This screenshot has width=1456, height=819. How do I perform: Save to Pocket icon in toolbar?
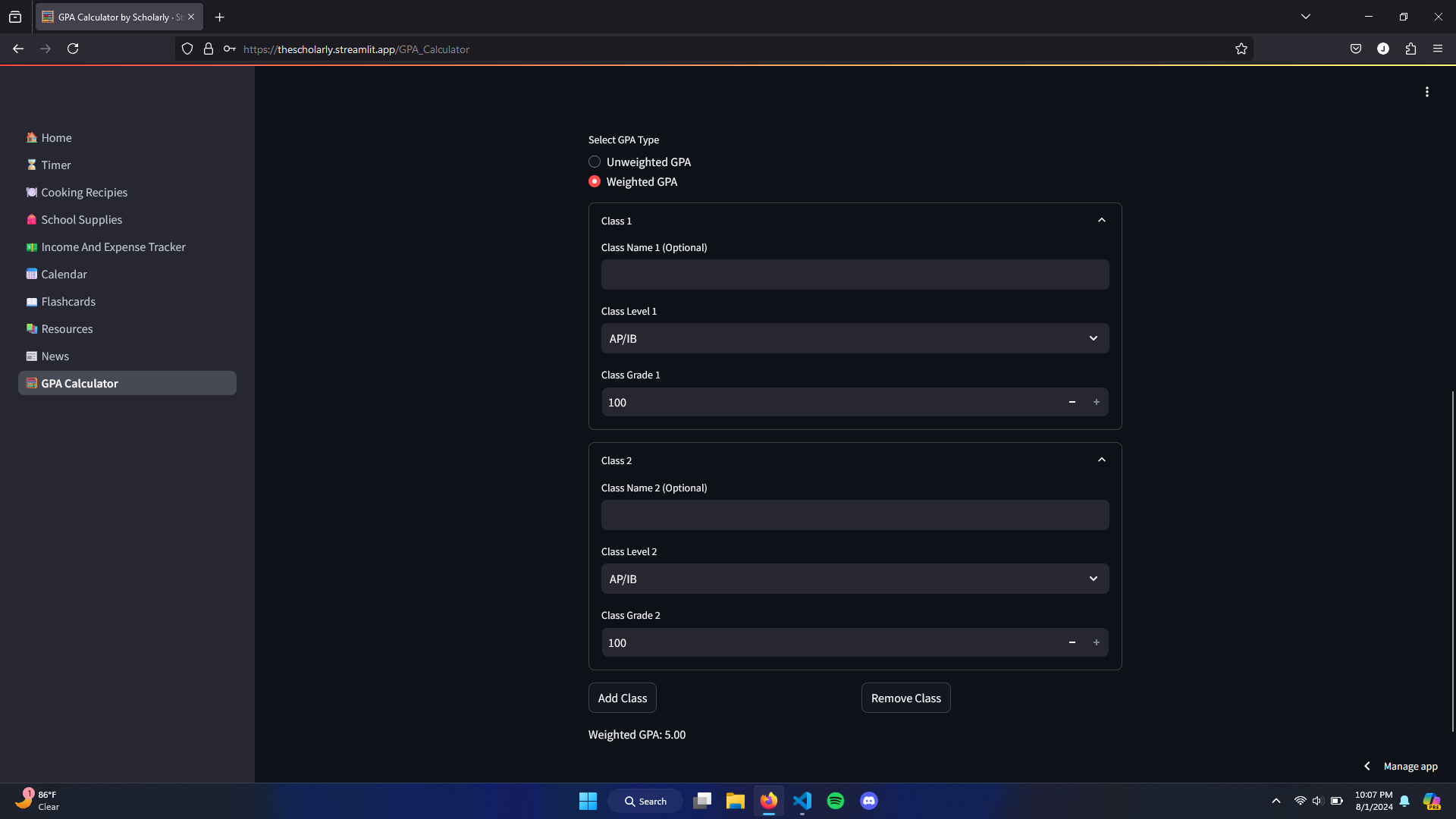coord(1355,49)
